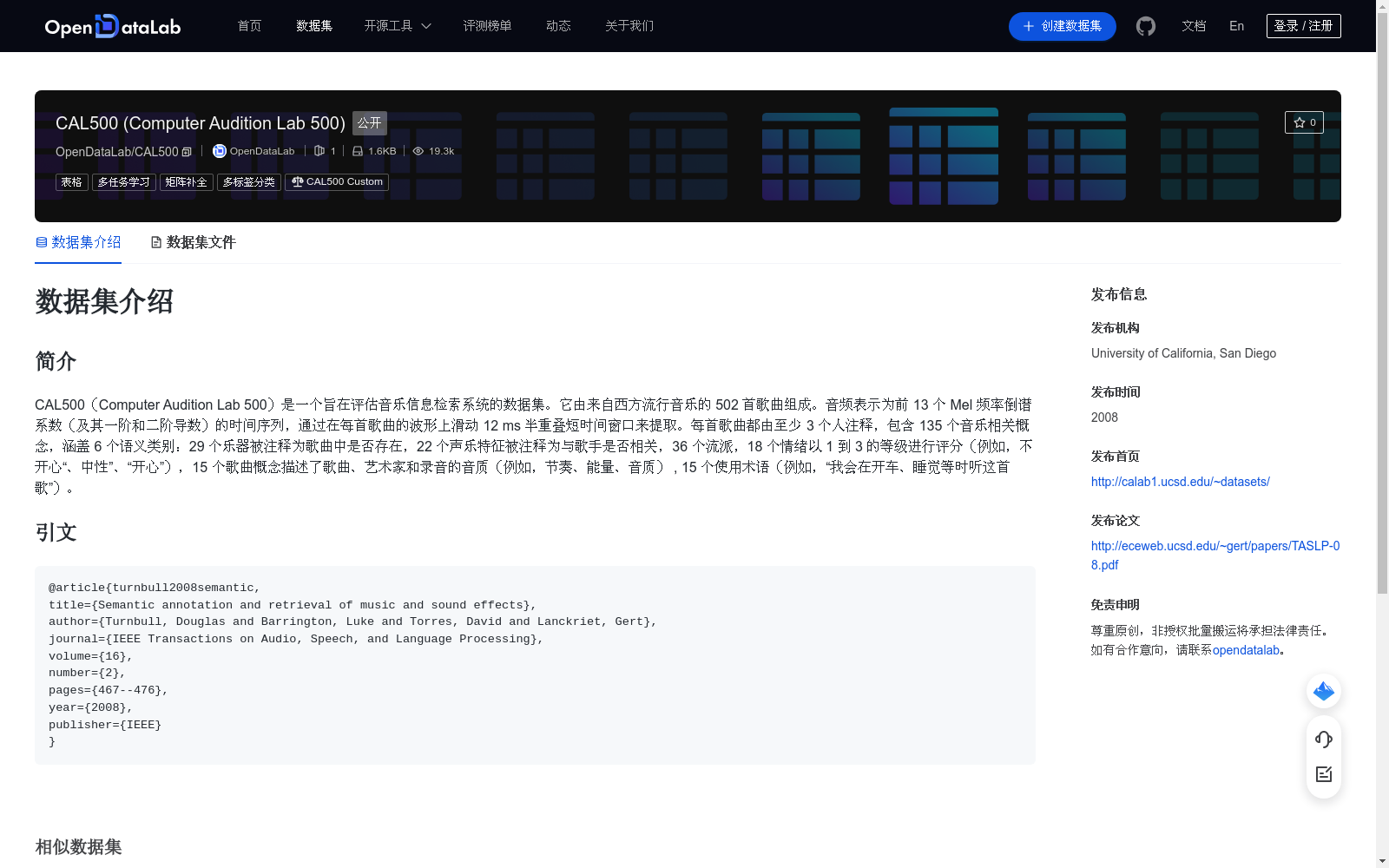The height and width of the screenshot is (868, 1389).
Task: Click the star favorite button
Action: tap(1304, 122)
